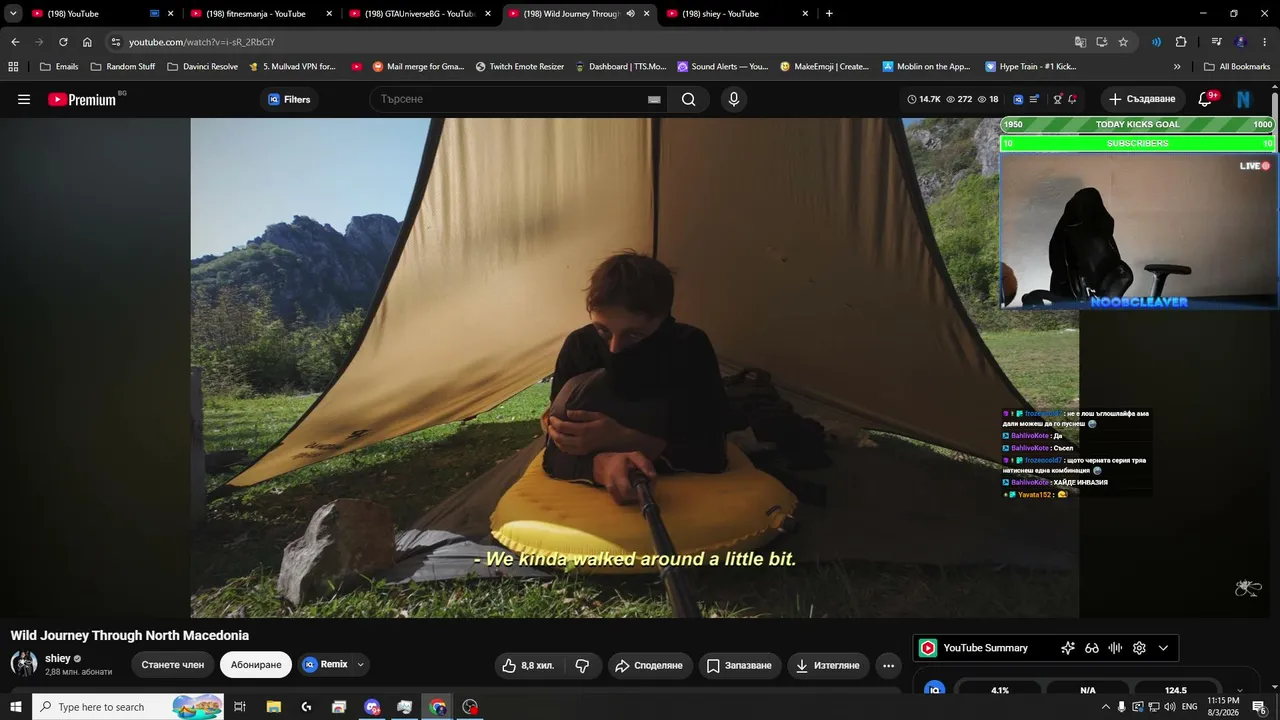Open the account avatar menu
Viewport: 1280px width, 720px height.
click(x=1244, y=99)
